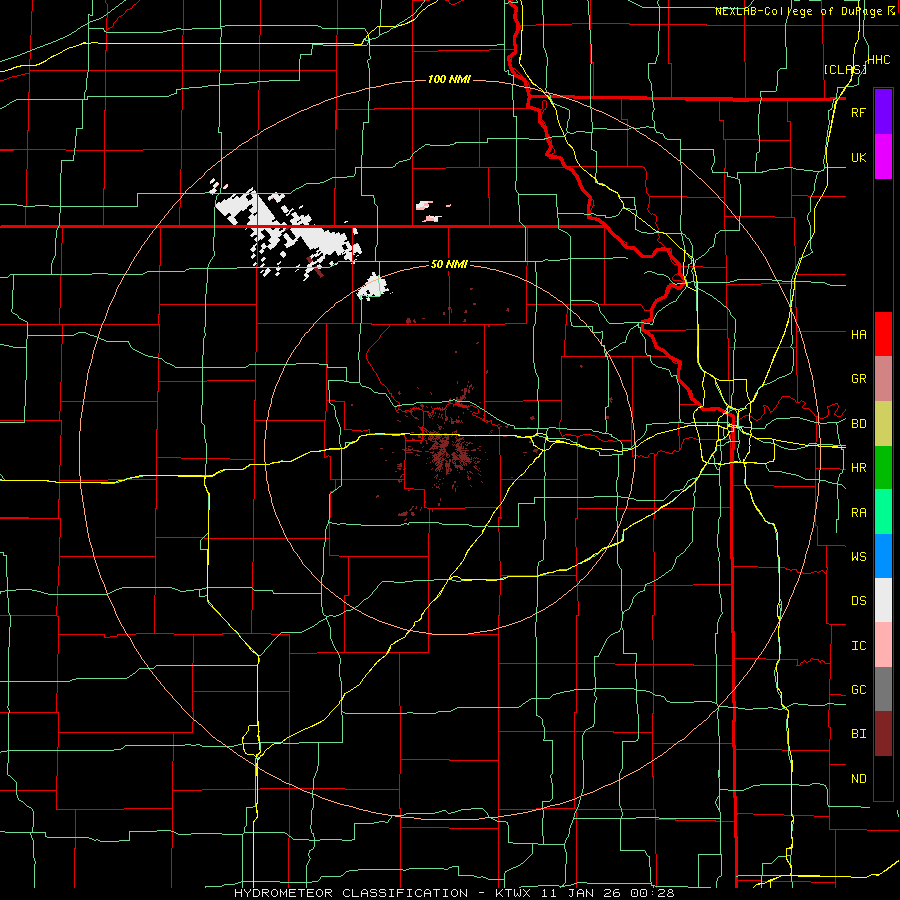
Task: Click the BI legend label
Action: coord(858,734)
